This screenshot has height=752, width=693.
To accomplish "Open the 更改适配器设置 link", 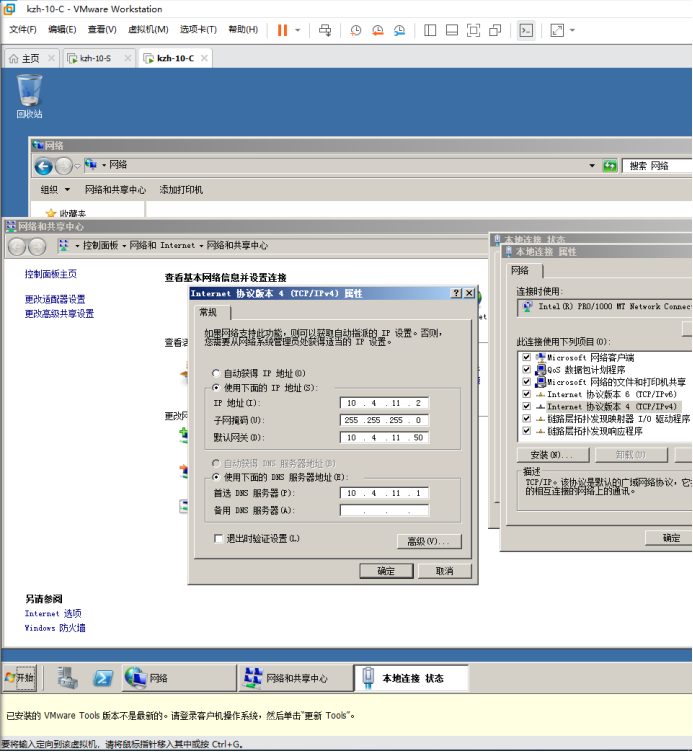I will (x=55, y=299).
